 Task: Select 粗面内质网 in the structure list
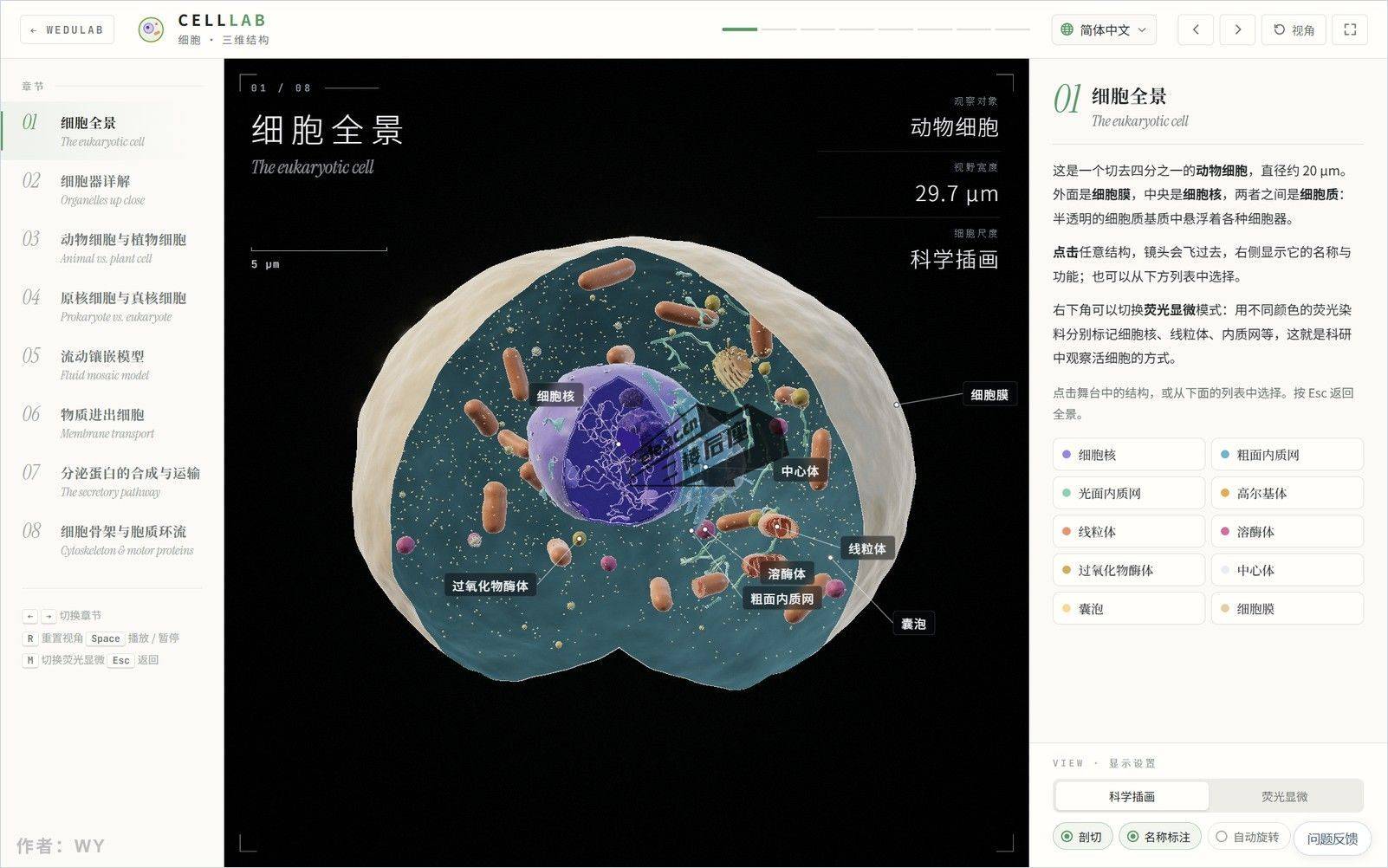point(1287,454)
